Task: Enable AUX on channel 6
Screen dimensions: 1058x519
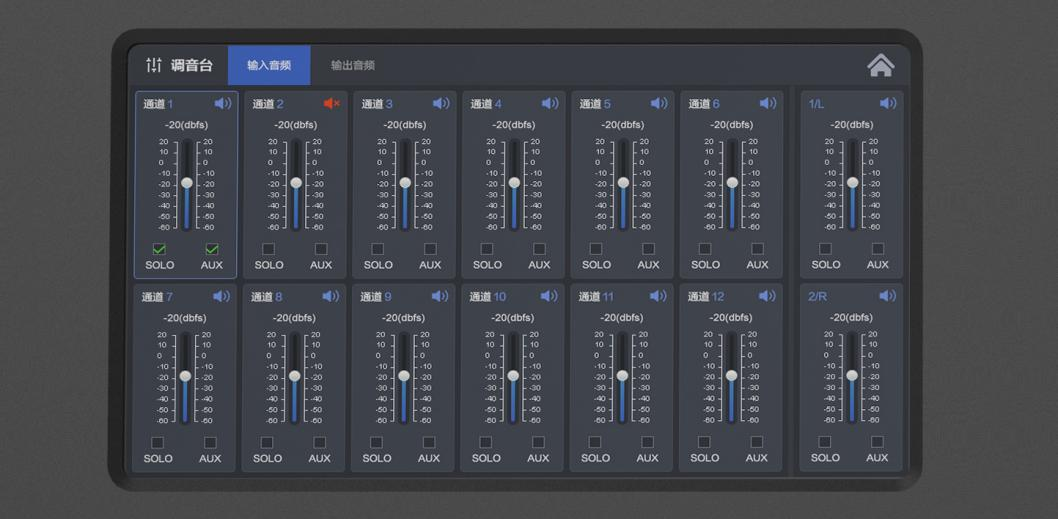Action: click(x=757, y=249)
